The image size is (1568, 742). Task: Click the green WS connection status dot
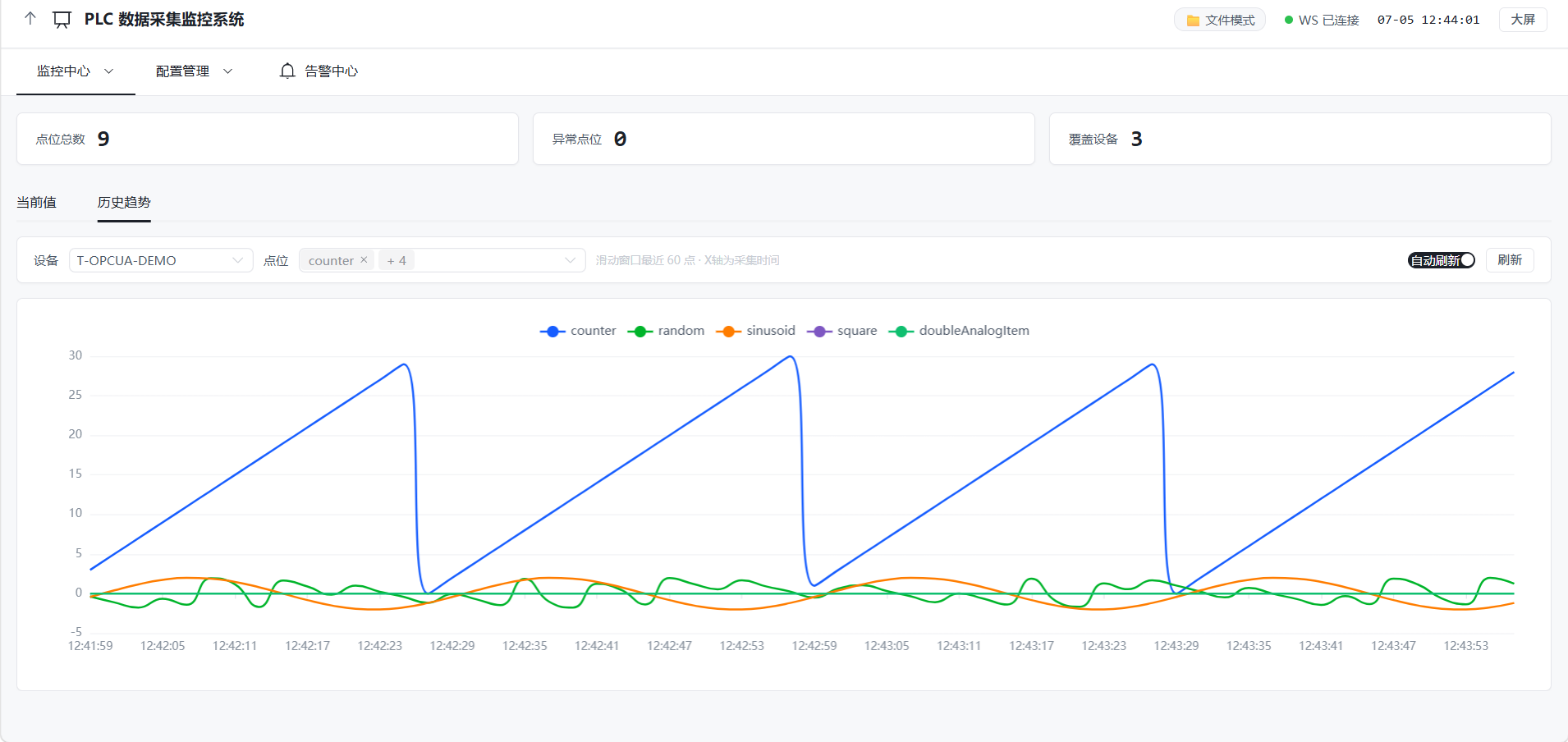[1289, 20]
